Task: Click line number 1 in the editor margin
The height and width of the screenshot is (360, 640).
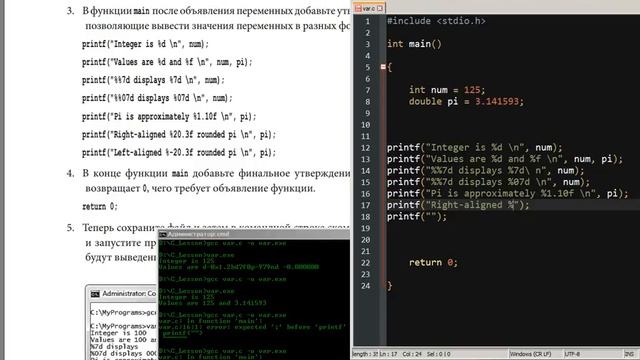Action: pos(367,21)
